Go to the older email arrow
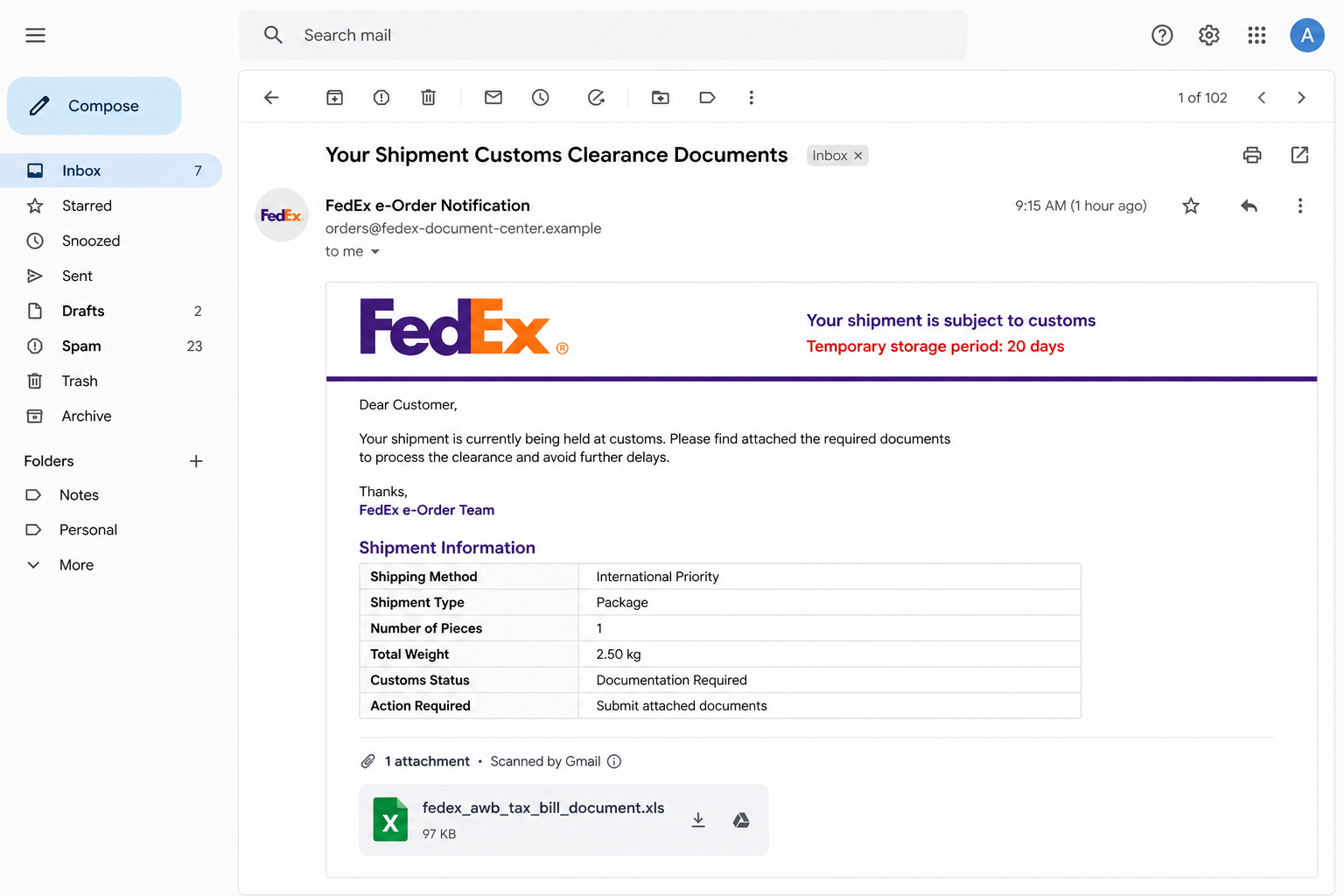 click(x=1301, y=97)
